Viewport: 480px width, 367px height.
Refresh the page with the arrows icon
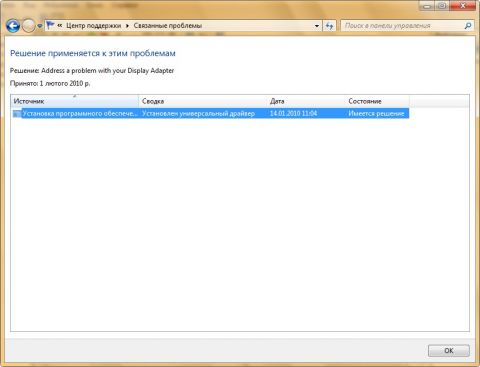point(329,26)
